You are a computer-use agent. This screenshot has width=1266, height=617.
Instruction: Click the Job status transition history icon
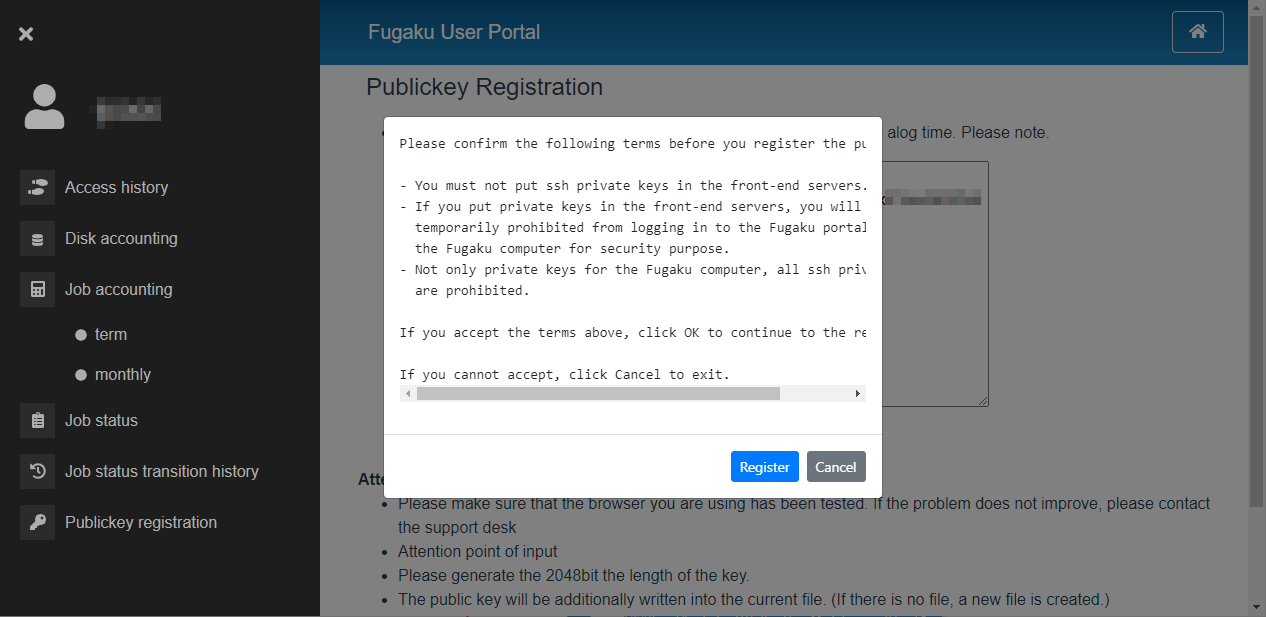37,472
